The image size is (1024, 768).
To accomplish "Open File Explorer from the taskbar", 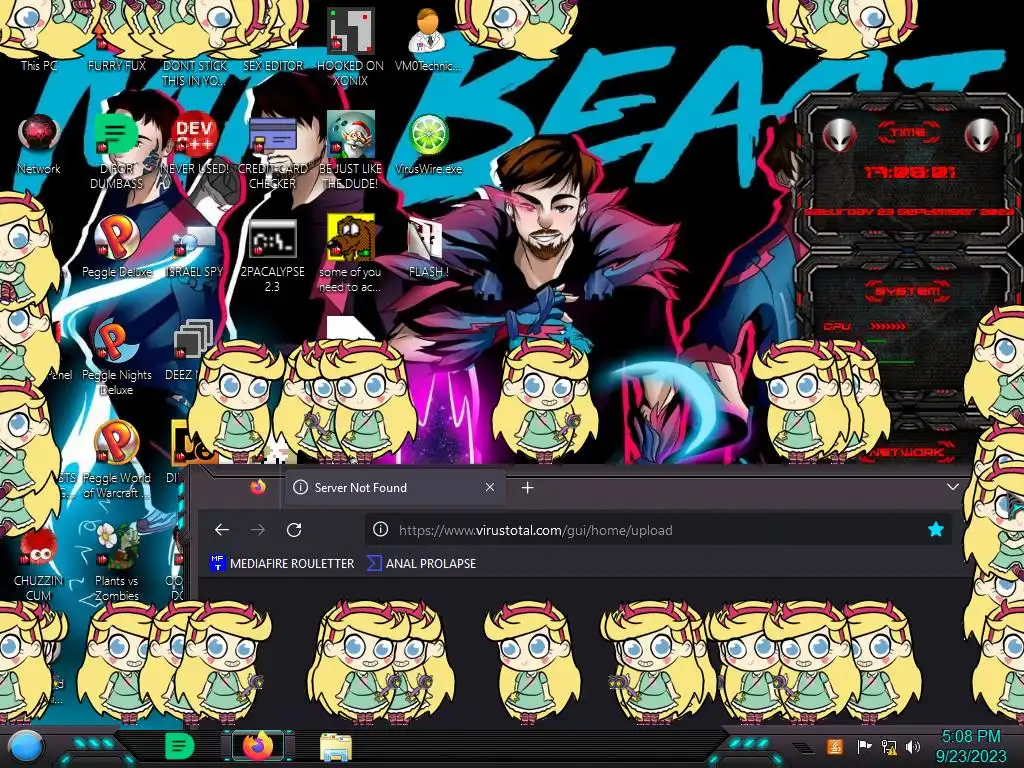I will point(336,748).
